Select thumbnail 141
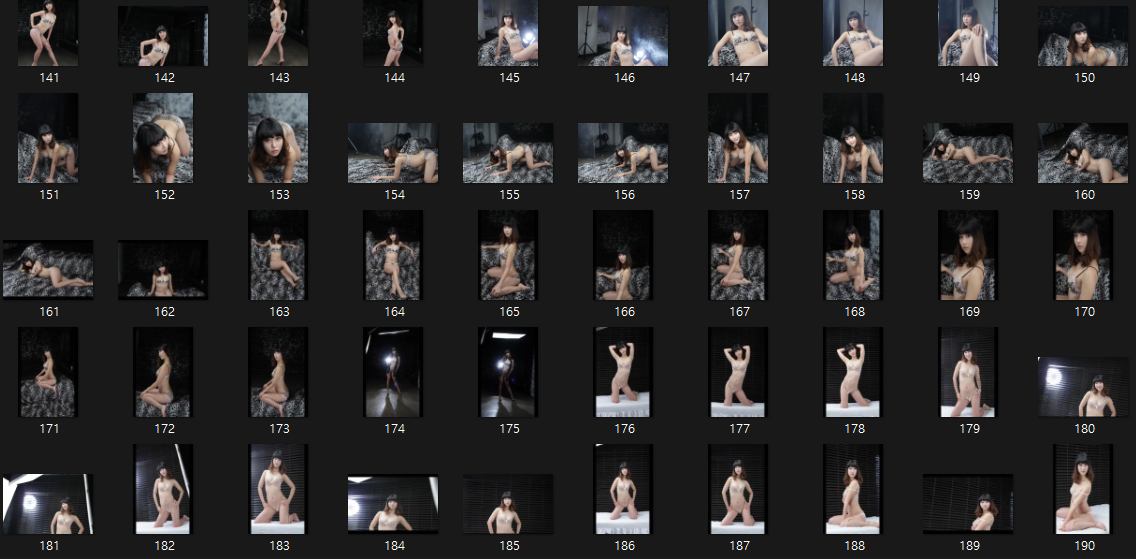The width and height of the screenshot is (1136, 559). pos(48,33)
